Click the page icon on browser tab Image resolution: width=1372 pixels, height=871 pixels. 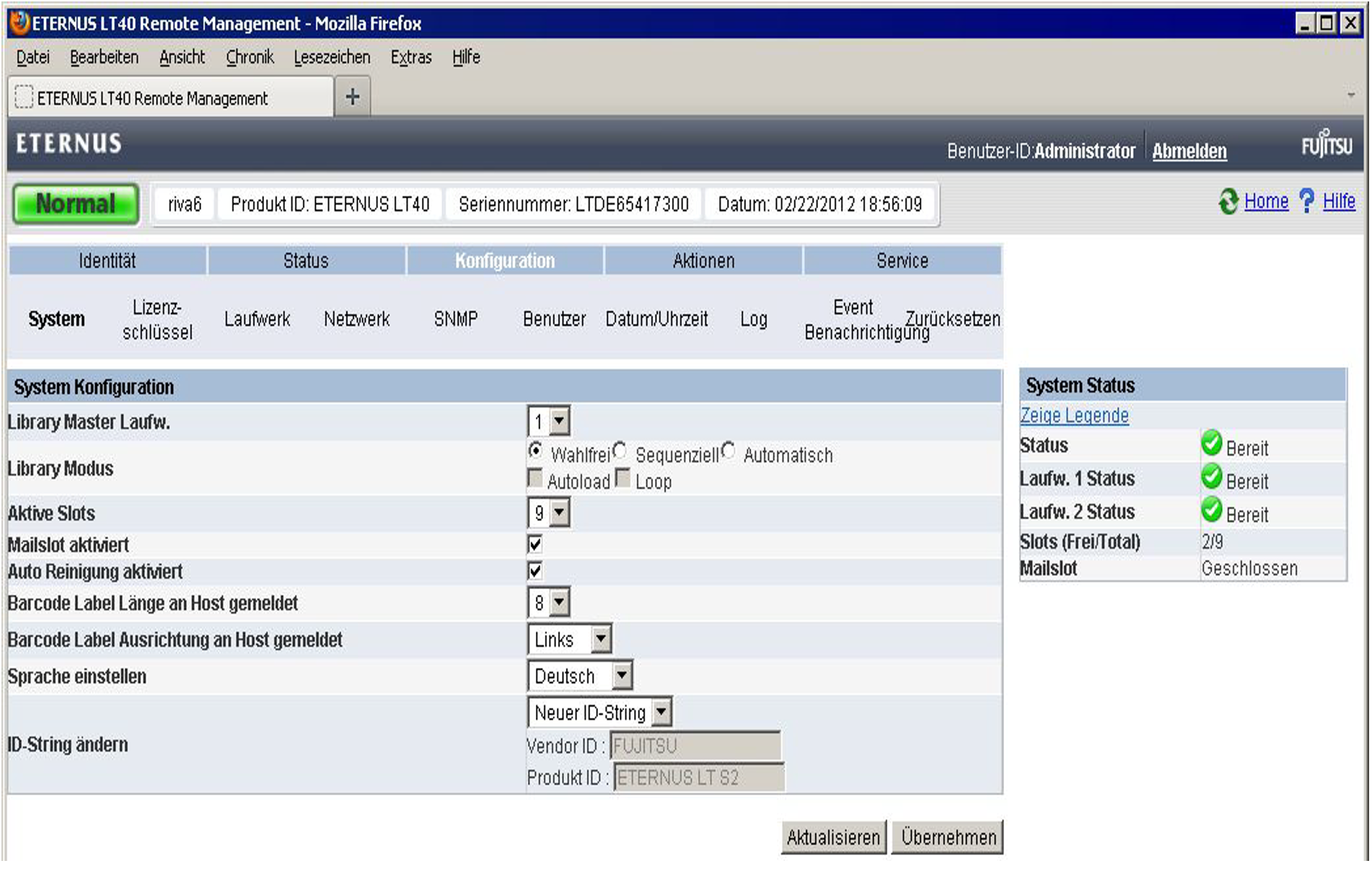pos(24,97)
